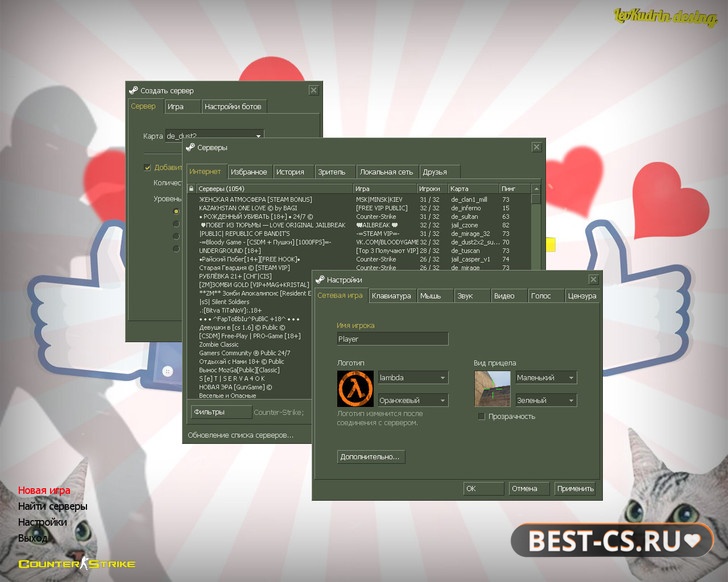Click the lambda logo preview image
Viewport: 728px width, 582px height.
355,388
